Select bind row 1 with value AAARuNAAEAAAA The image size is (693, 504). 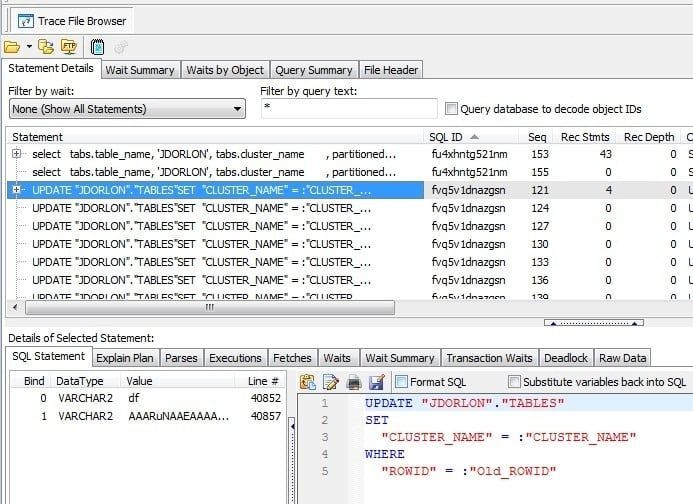(148, 416)
